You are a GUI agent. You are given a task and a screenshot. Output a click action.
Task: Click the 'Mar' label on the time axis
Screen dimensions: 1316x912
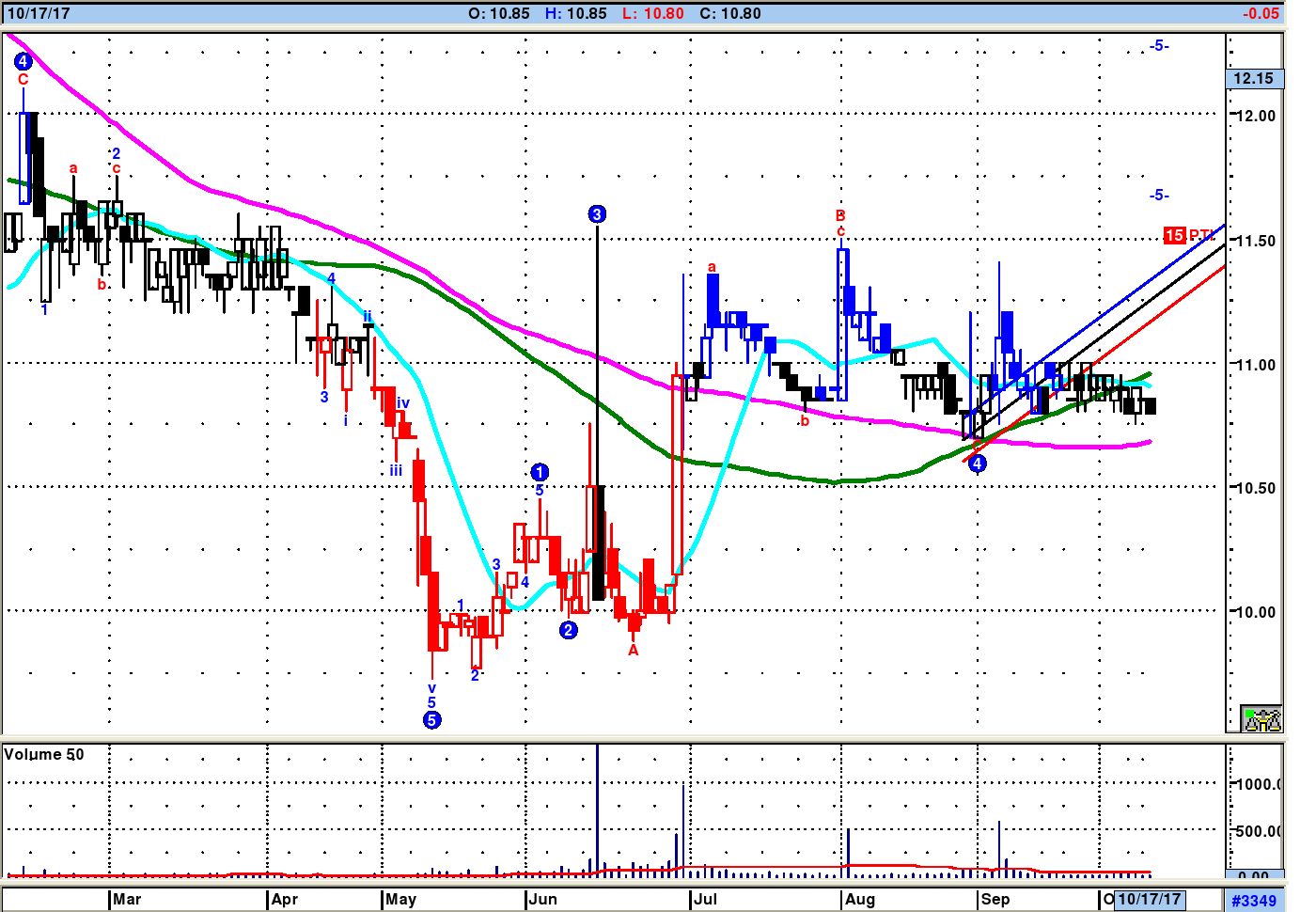tap(127, 900)
